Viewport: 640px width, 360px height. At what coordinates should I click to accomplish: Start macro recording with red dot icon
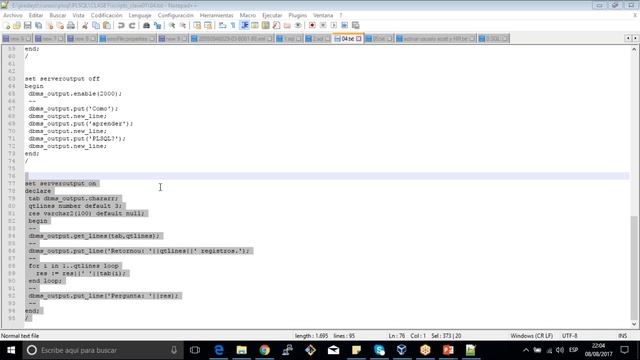pyautogui.click(x=312, y=25)
